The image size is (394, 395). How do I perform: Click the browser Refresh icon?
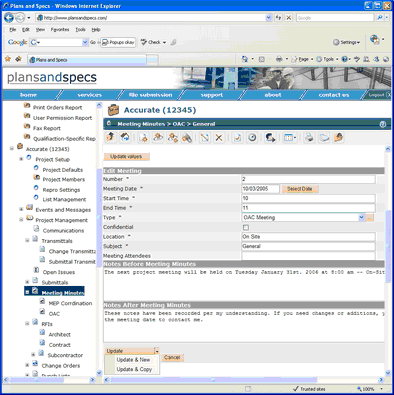pyautogui.click(x=279, y=18)
